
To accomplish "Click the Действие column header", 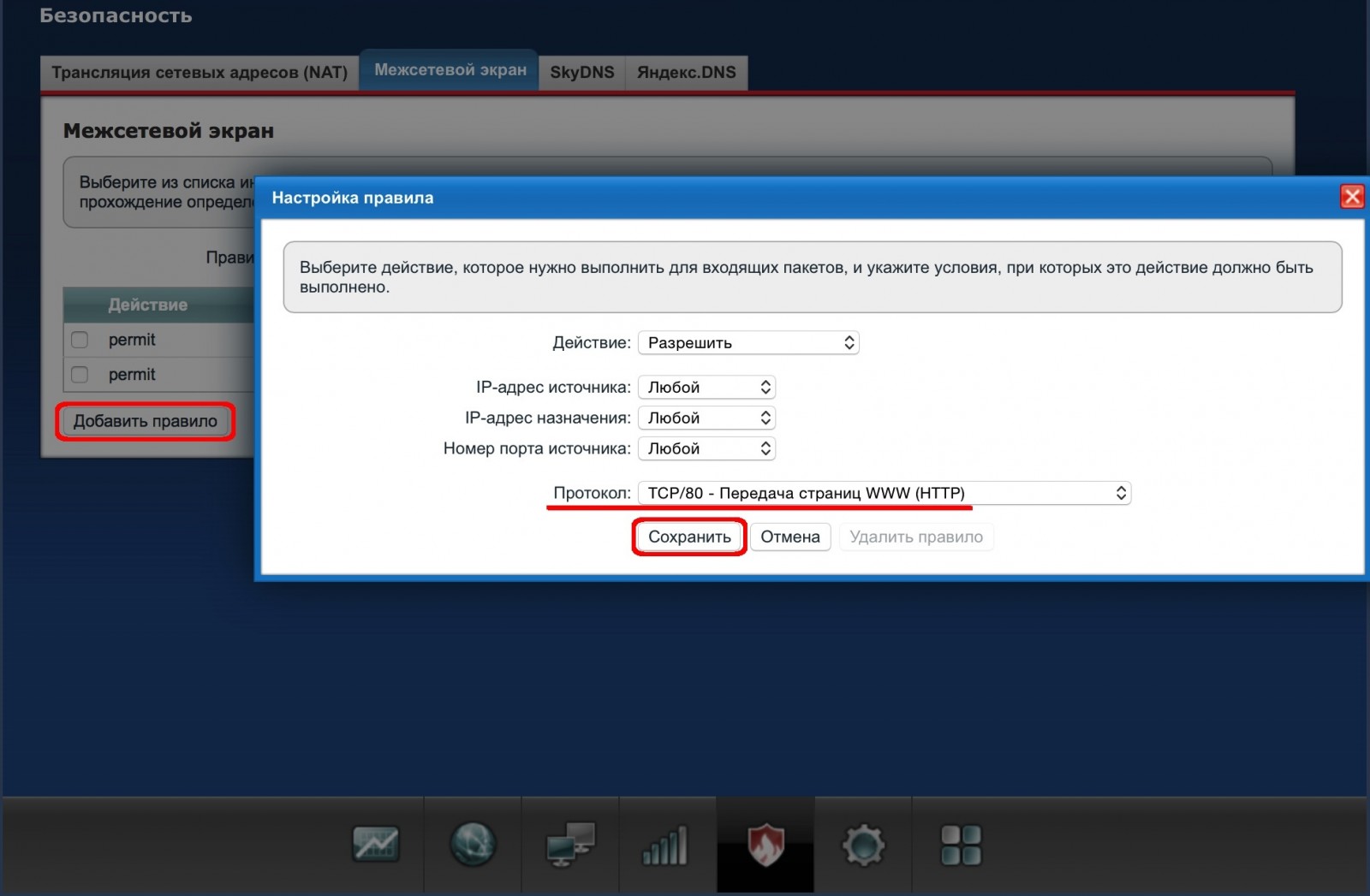I will (147, 305).
